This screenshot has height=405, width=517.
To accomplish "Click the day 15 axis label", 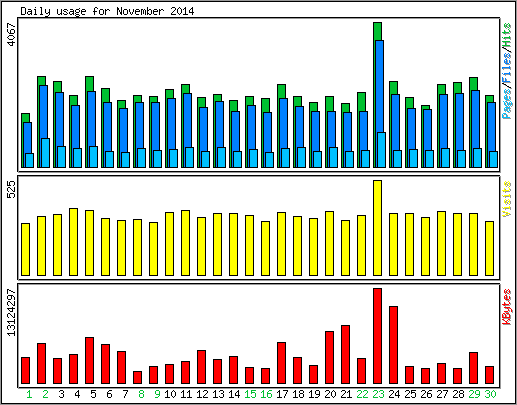I will point(250,394).
